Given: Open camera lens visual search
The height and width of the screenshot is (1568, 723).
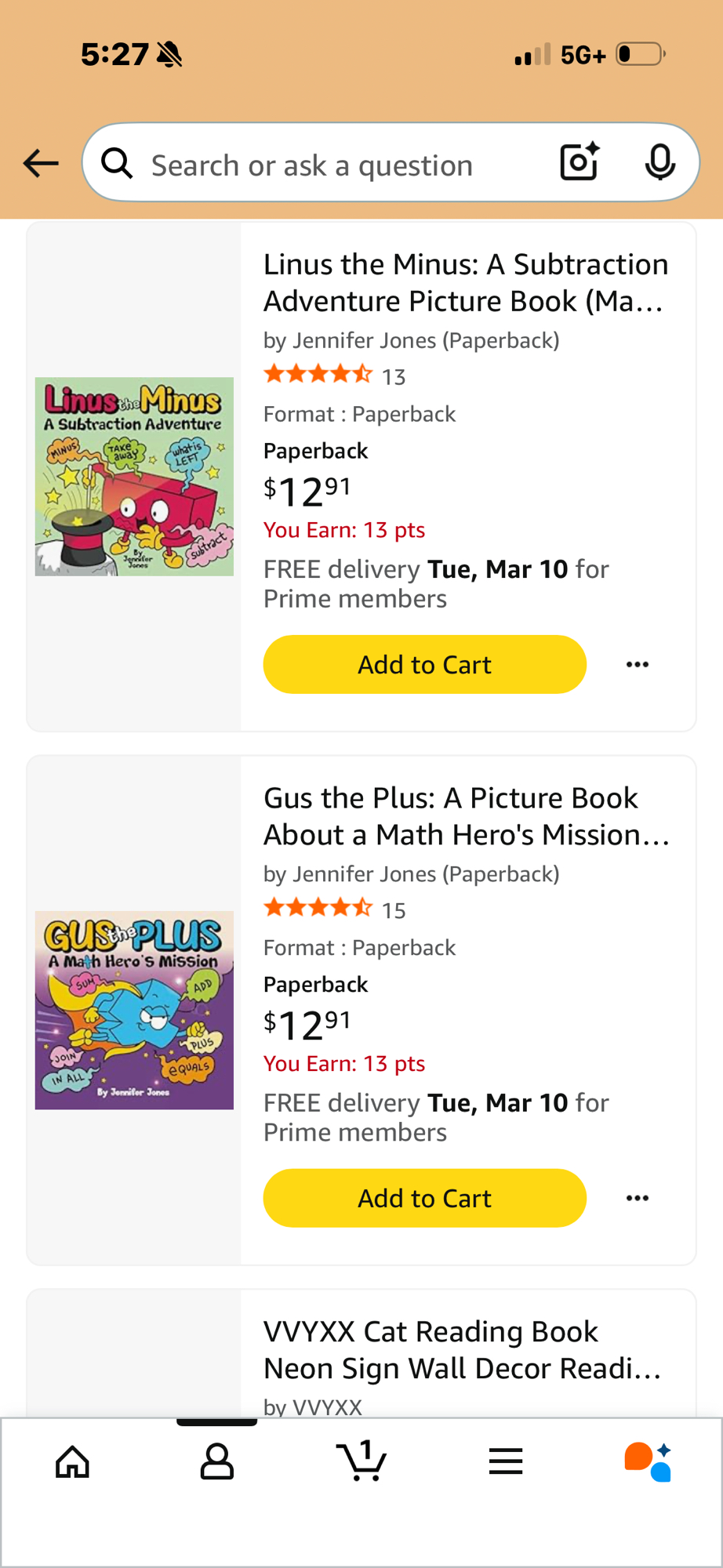Looking at the screenshot, I should point(579,162).
